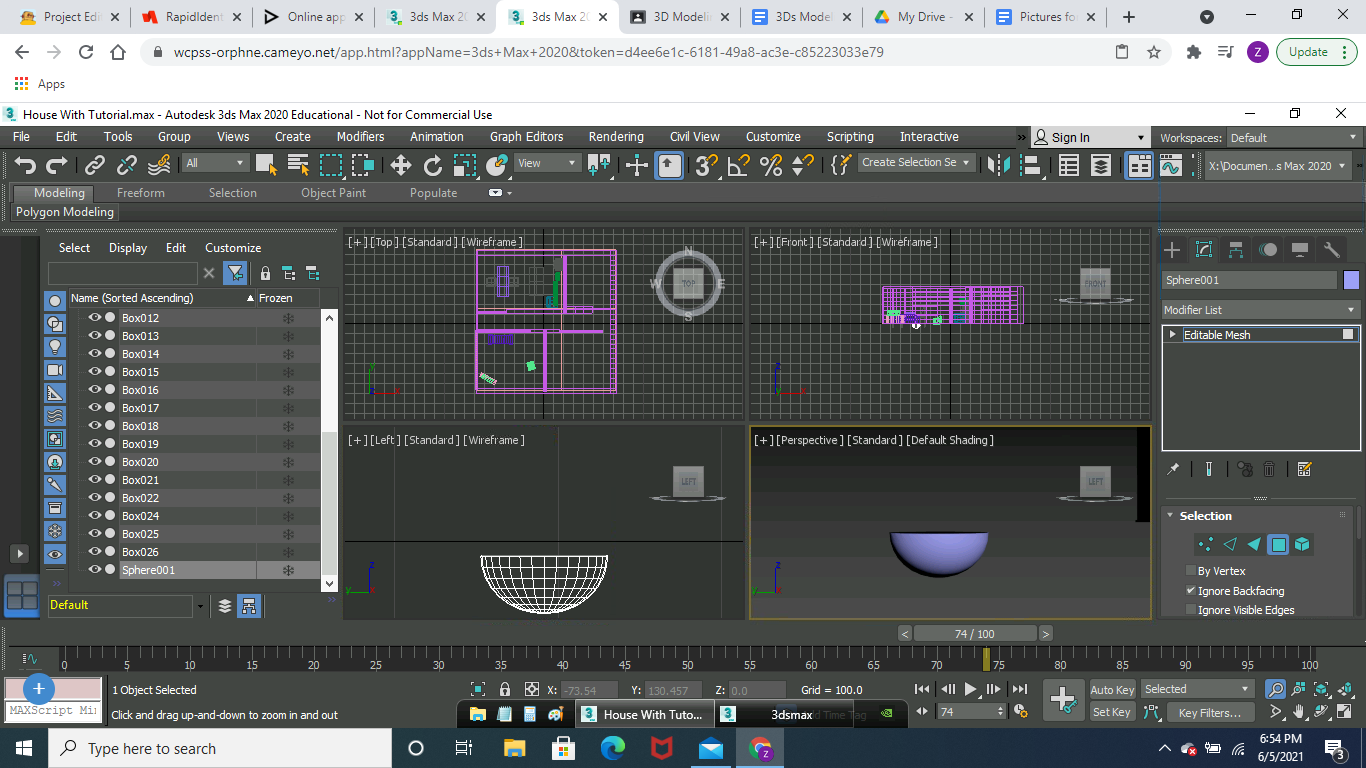Image resolution: width=1366 pixels, height=768 pixels.
Task: Open the Modifier List dropdown
Action: [1260, 310]
